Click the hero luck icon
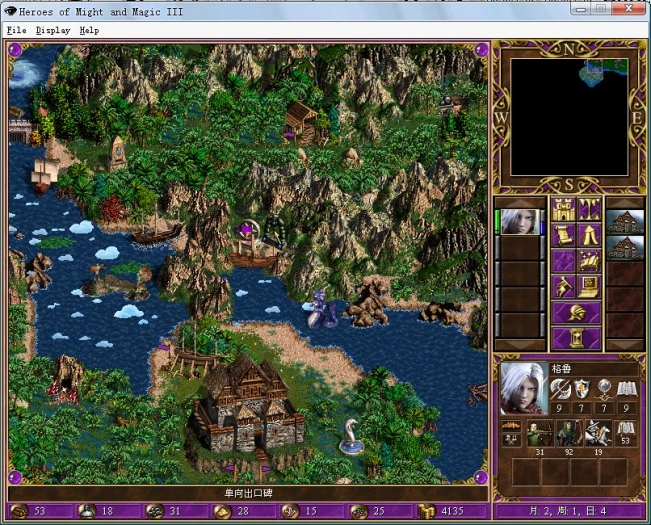Viewport: 651px width, 525px height. [x=511, y=440]
